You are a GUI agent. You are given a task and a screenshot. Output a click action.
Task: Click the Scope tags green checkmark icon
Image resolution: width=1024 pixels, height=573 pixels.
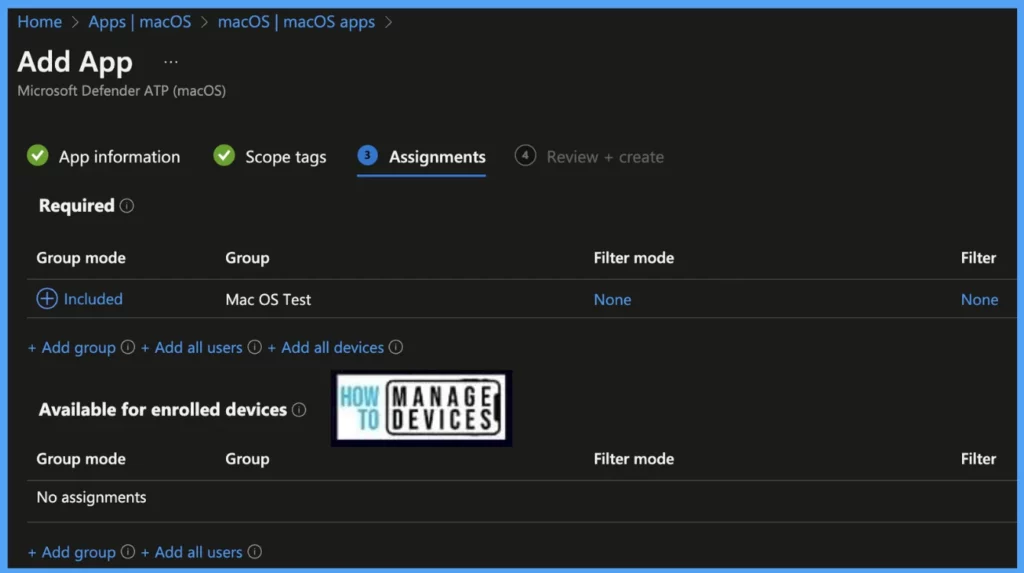(224, 156)
